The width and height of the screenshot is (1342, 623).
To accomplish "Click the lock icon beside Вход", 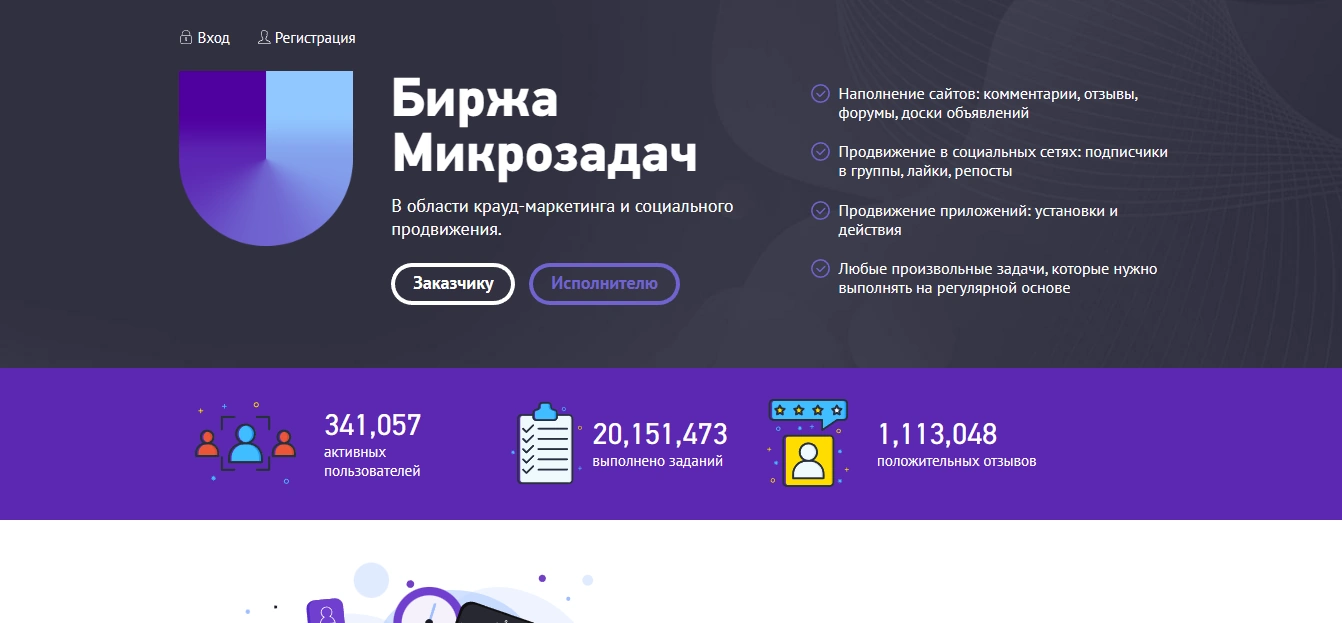I will click(x=185, y=37).
